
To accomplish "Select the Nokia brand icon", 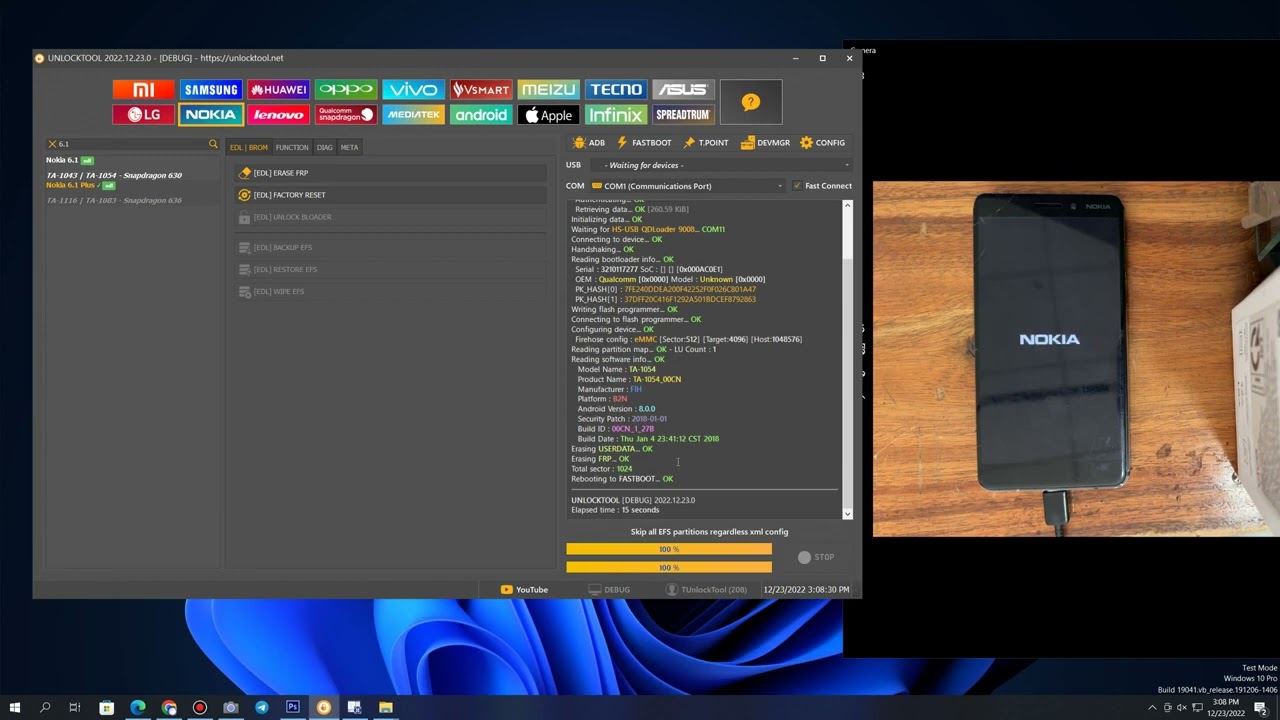I will coord(211,115).
